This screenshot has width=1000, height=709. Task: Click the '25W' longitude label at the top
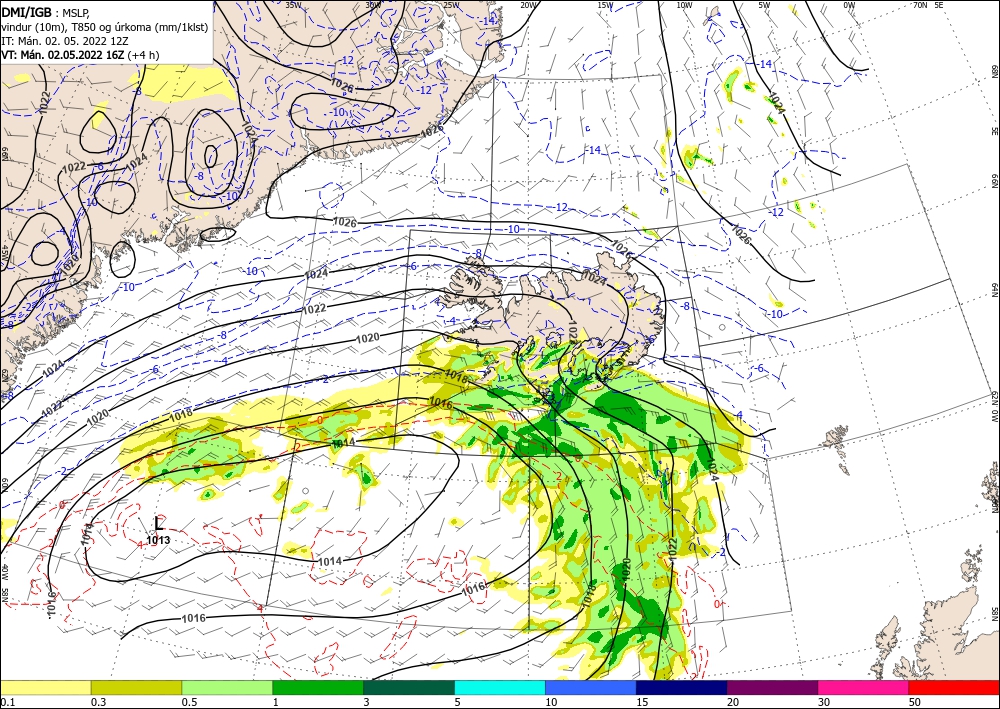tap(451, 5)
